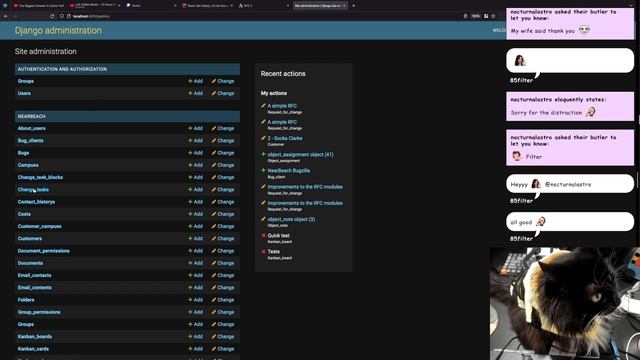Open recent action object_assignment object (41)
The image size is (640, 360).
point(300,155)
